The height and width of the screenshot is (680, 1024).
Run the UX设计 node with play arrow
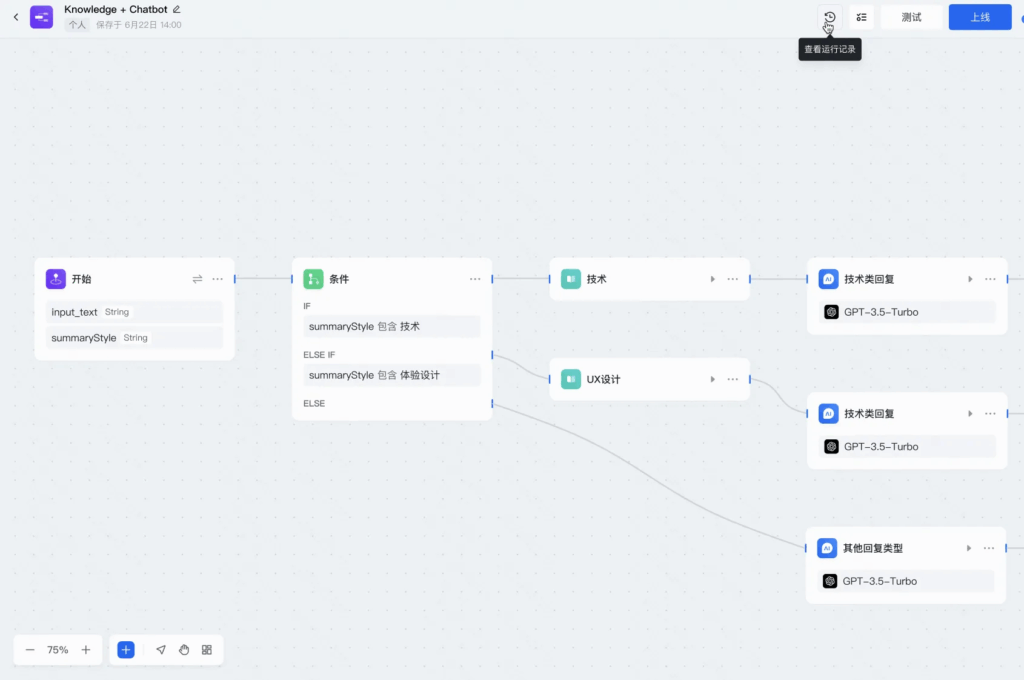[x=712, y=379]
